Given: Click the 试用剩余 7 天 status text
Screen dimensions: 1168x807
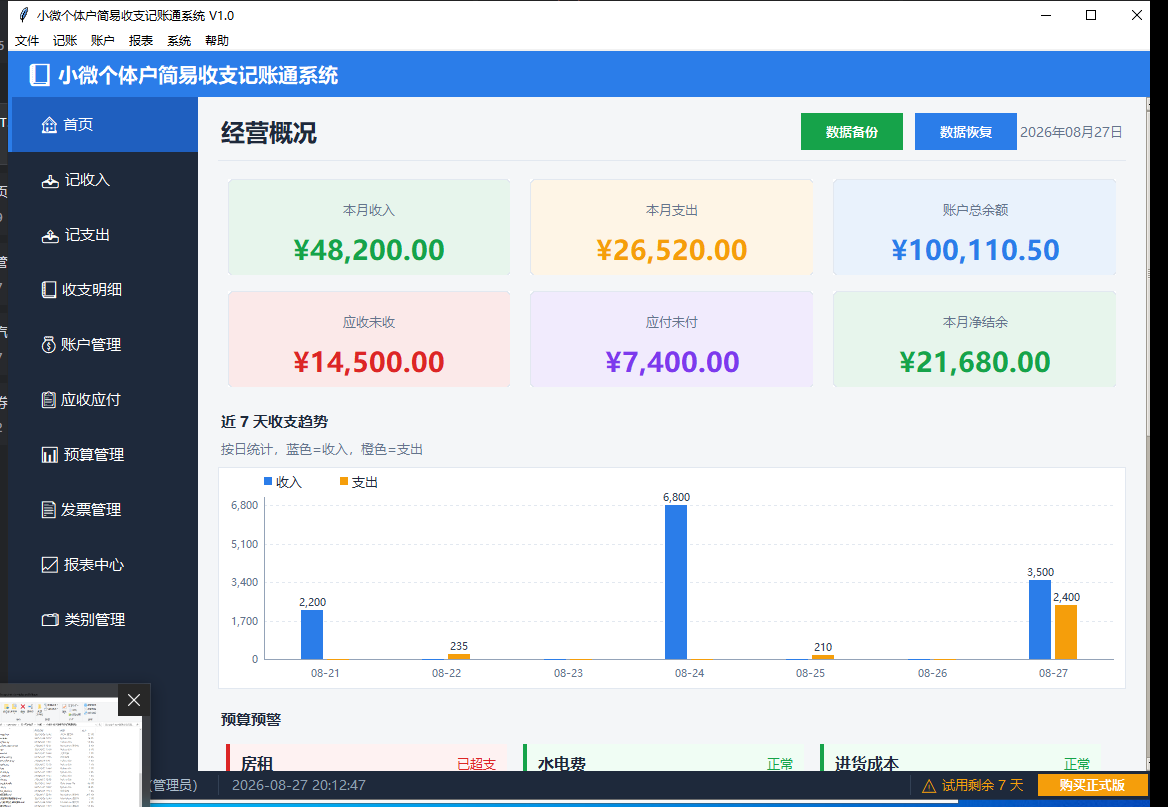Looking at the screenshot, I should [x=982, y=785].
